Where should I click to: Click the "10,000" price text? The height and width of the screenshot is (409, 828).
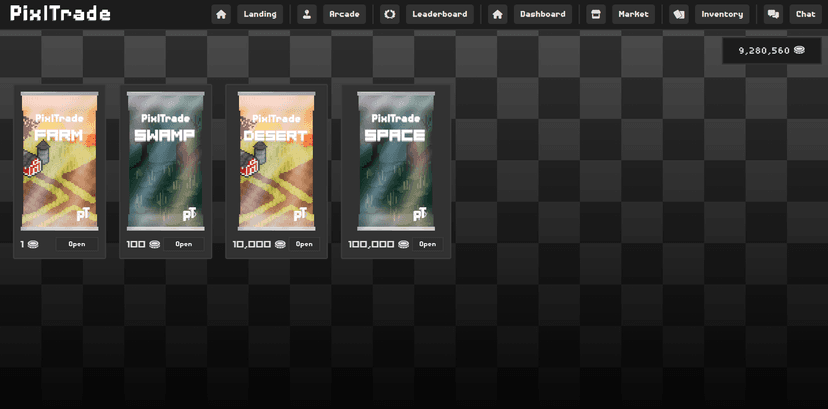[x=252, y=244]
